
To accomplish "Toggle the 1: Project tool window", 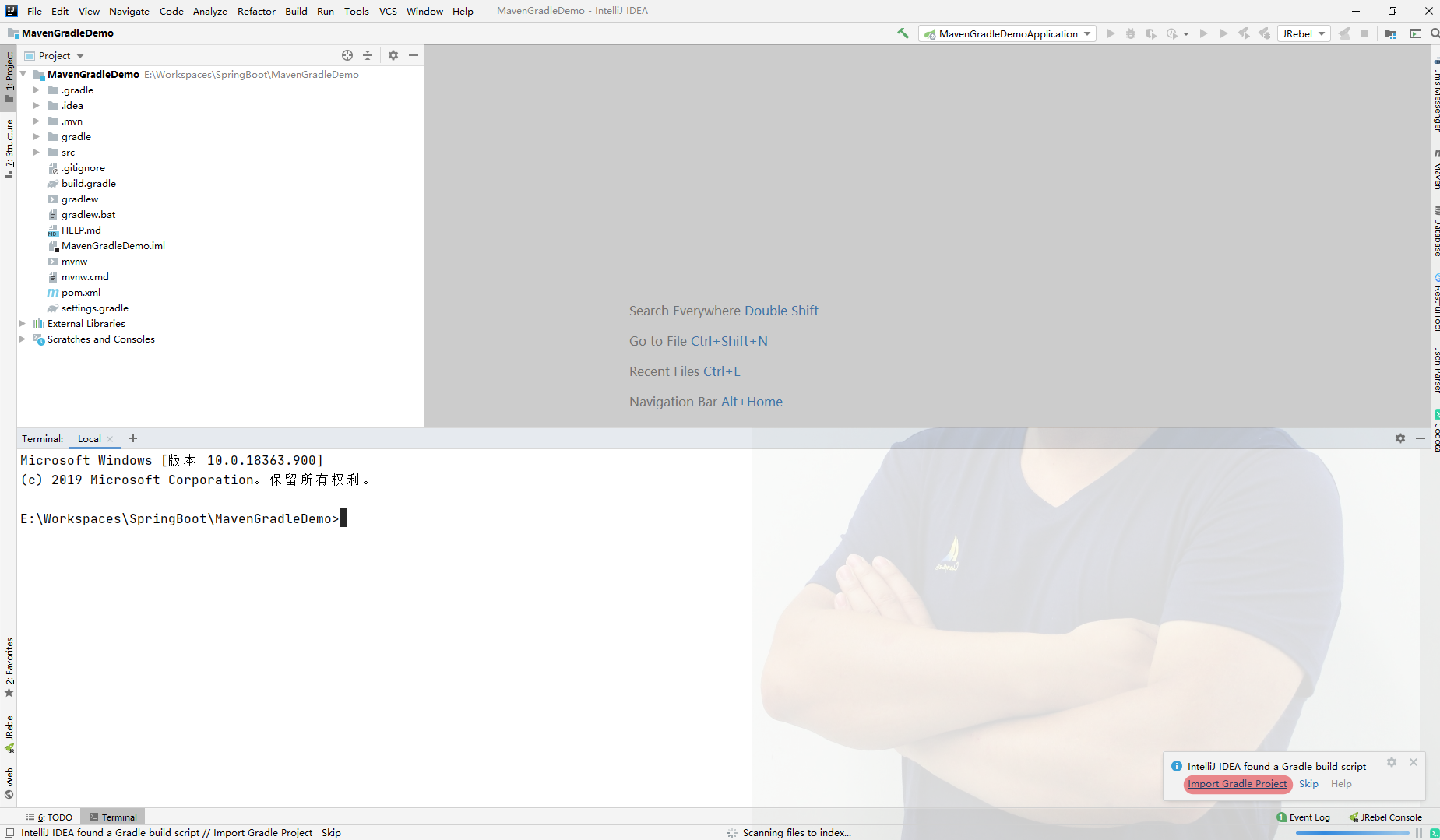I will [9, 76].
